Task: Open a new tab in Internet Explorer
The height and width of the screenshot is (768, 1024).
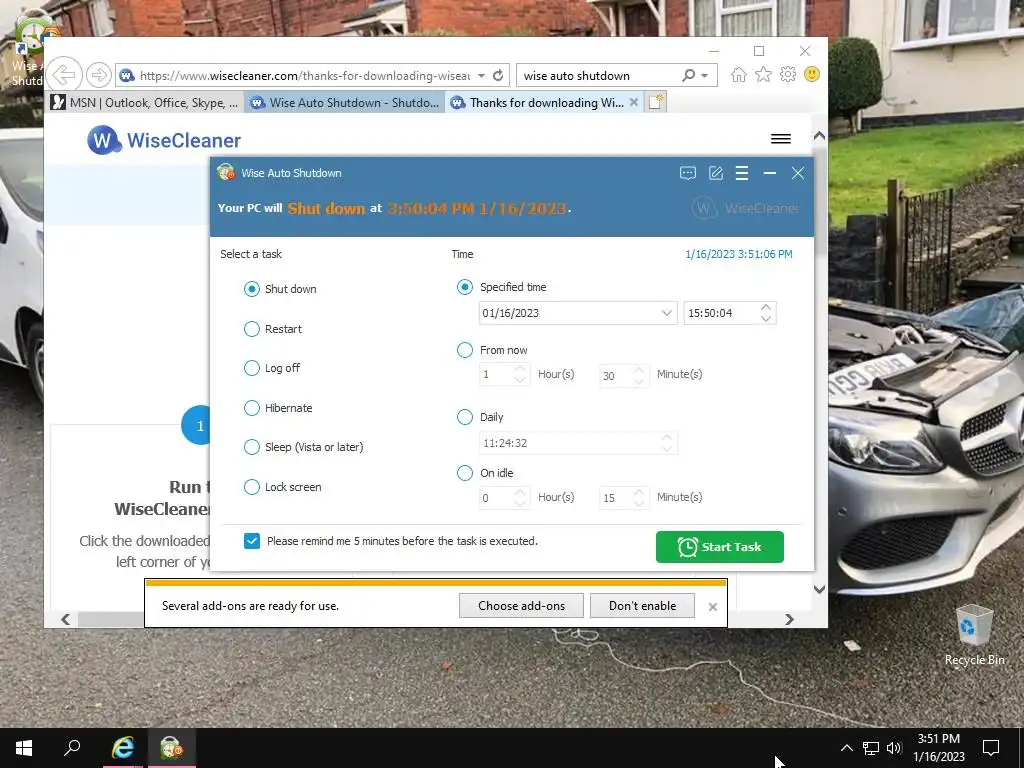Action: 656,103
